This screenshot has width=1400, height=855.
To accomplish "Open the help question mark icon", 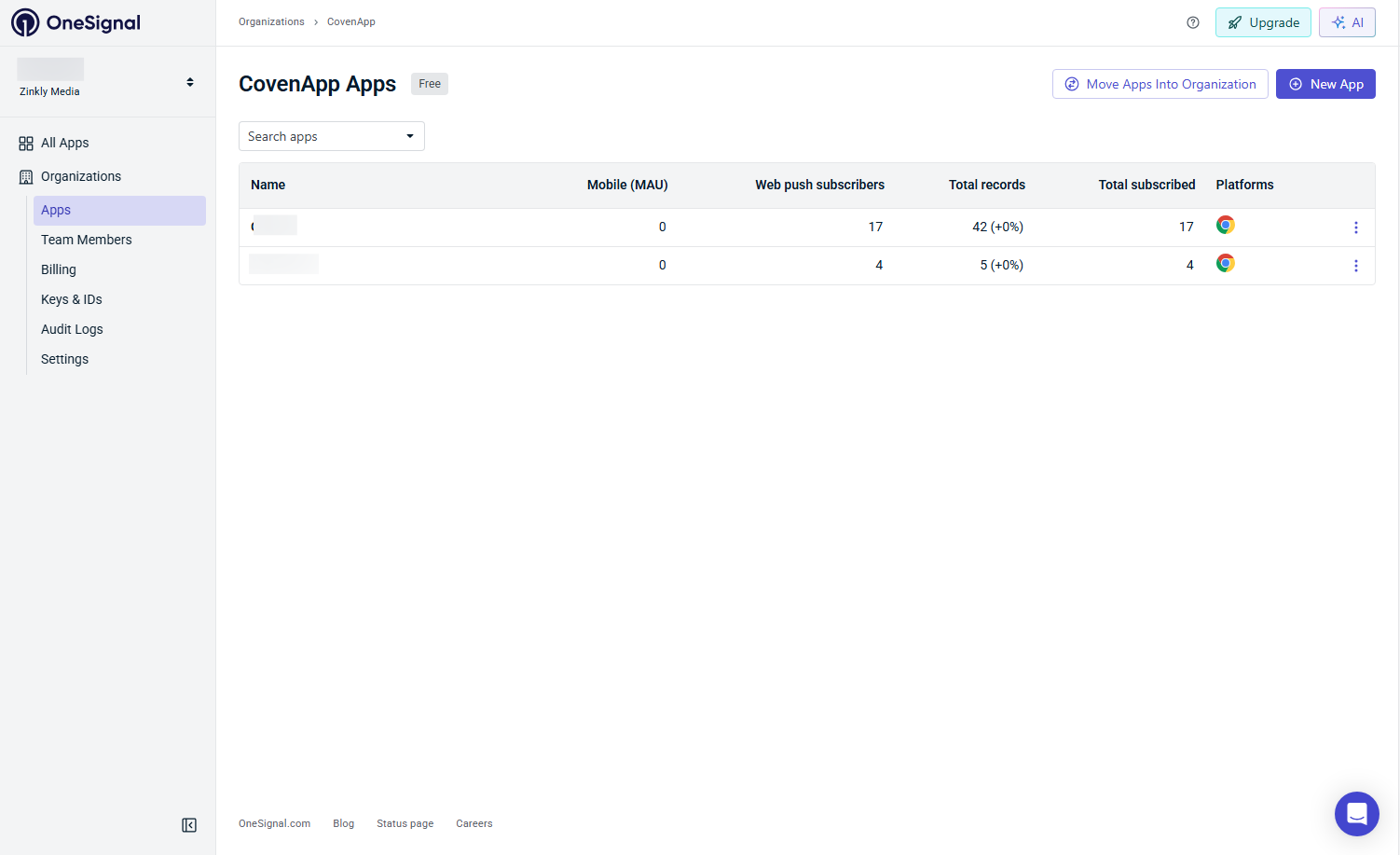I will 1193,22.
